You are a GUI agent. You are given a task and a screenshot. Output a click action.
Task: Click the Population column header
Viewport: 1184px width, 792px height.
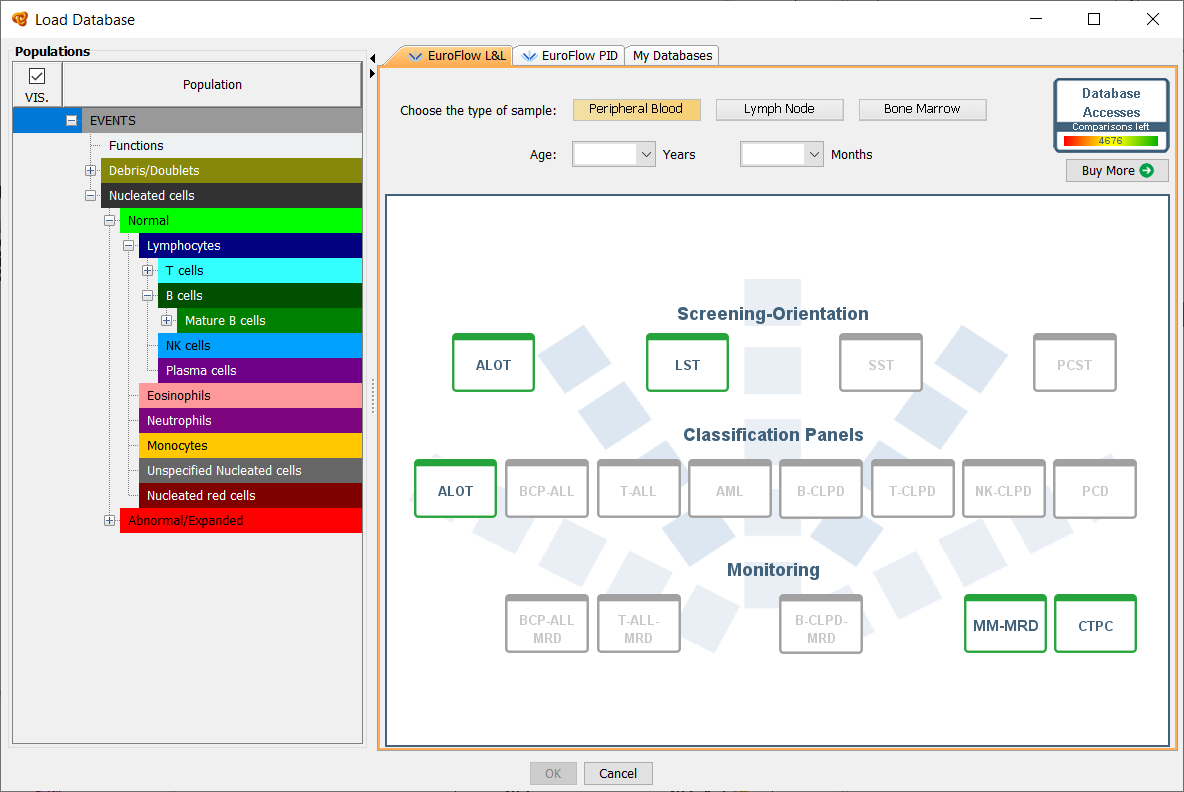(x=212, y=85)
